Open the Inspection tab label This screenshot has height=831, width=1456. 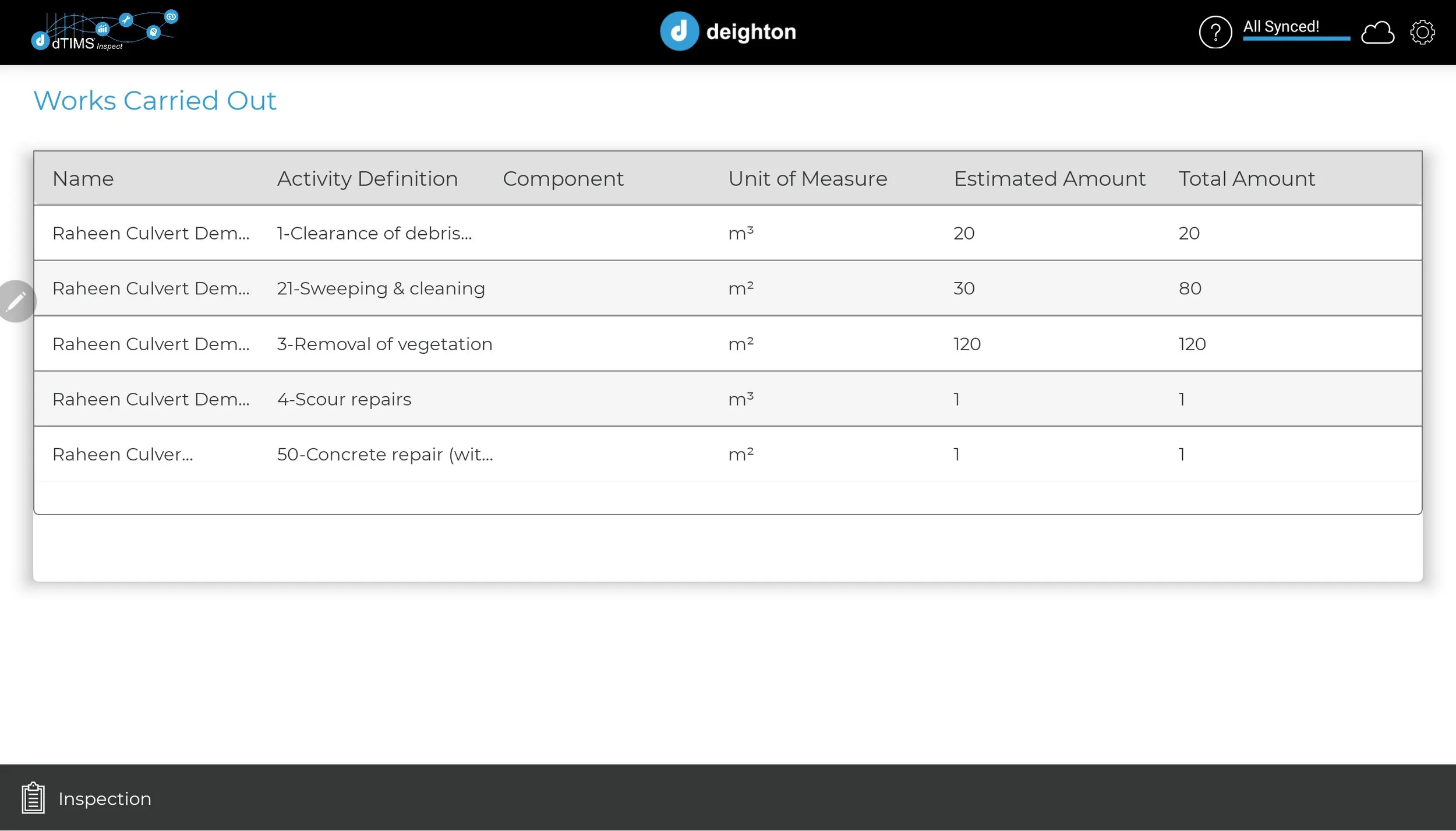click(105, 798)
